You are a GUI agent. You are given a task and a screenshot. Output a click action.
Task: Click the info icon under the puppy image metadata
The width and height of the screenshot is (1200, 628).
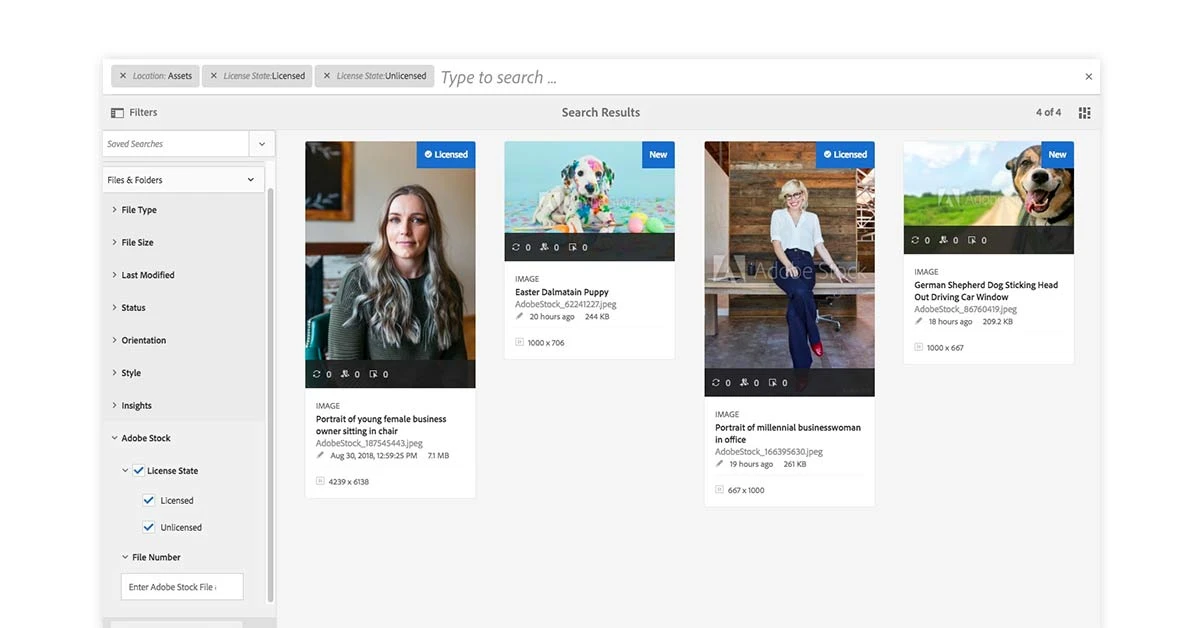517,342
